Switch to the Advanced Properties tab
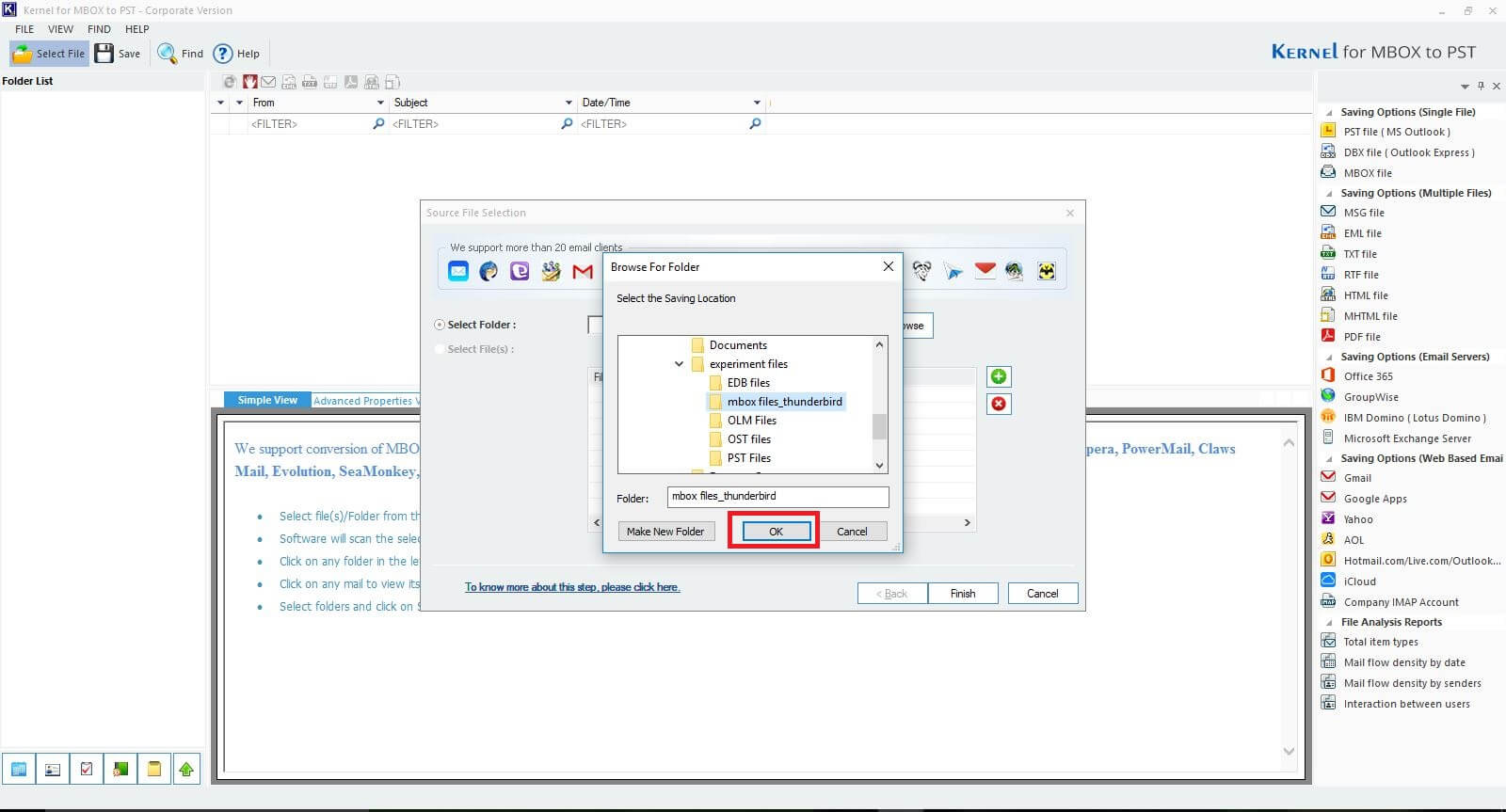 pos(366,401)
